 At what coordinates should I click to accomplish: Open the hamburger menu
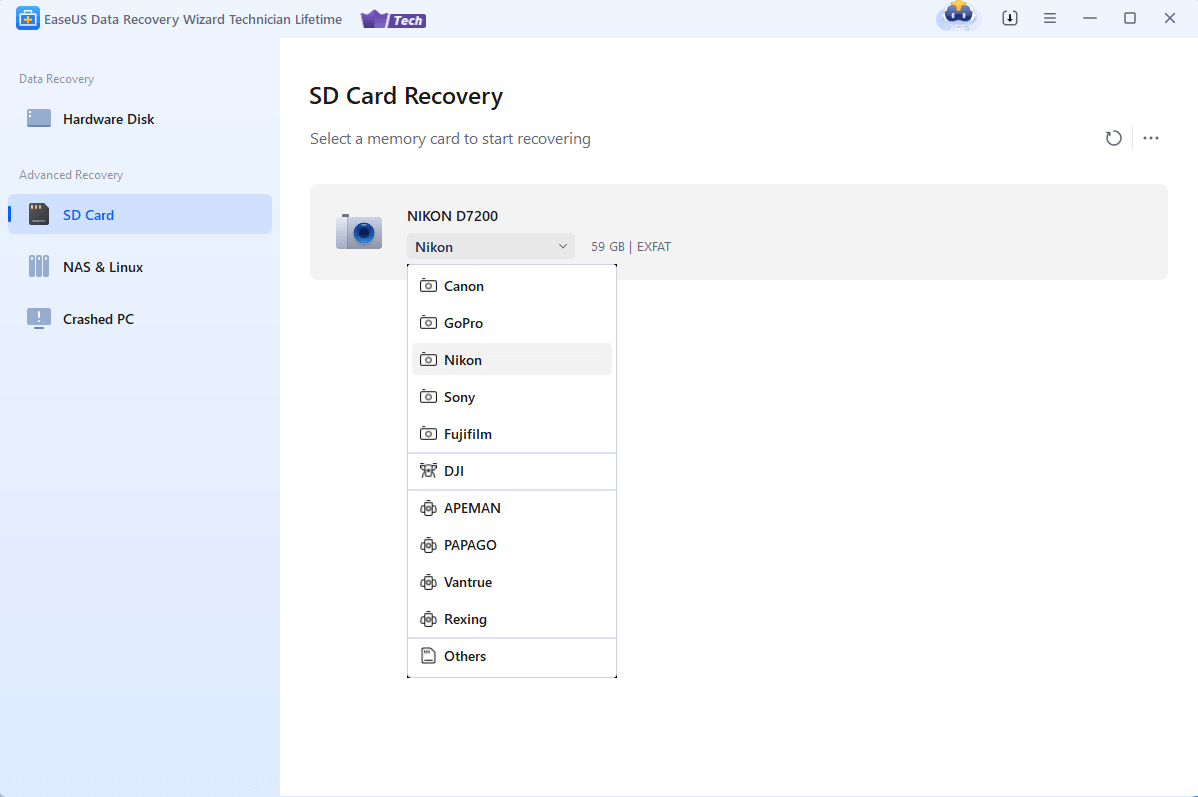(1049, 18)
